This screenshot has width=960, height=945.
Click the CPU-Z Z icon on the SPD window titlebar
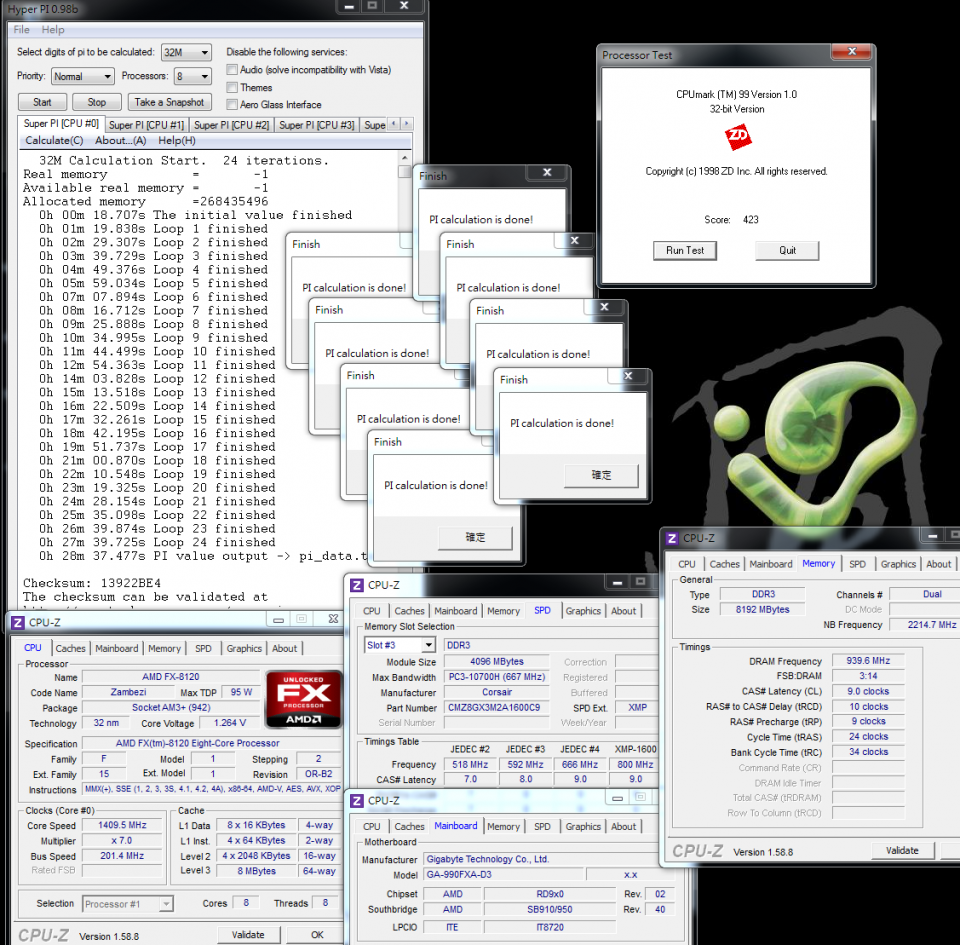pos(358,585)
